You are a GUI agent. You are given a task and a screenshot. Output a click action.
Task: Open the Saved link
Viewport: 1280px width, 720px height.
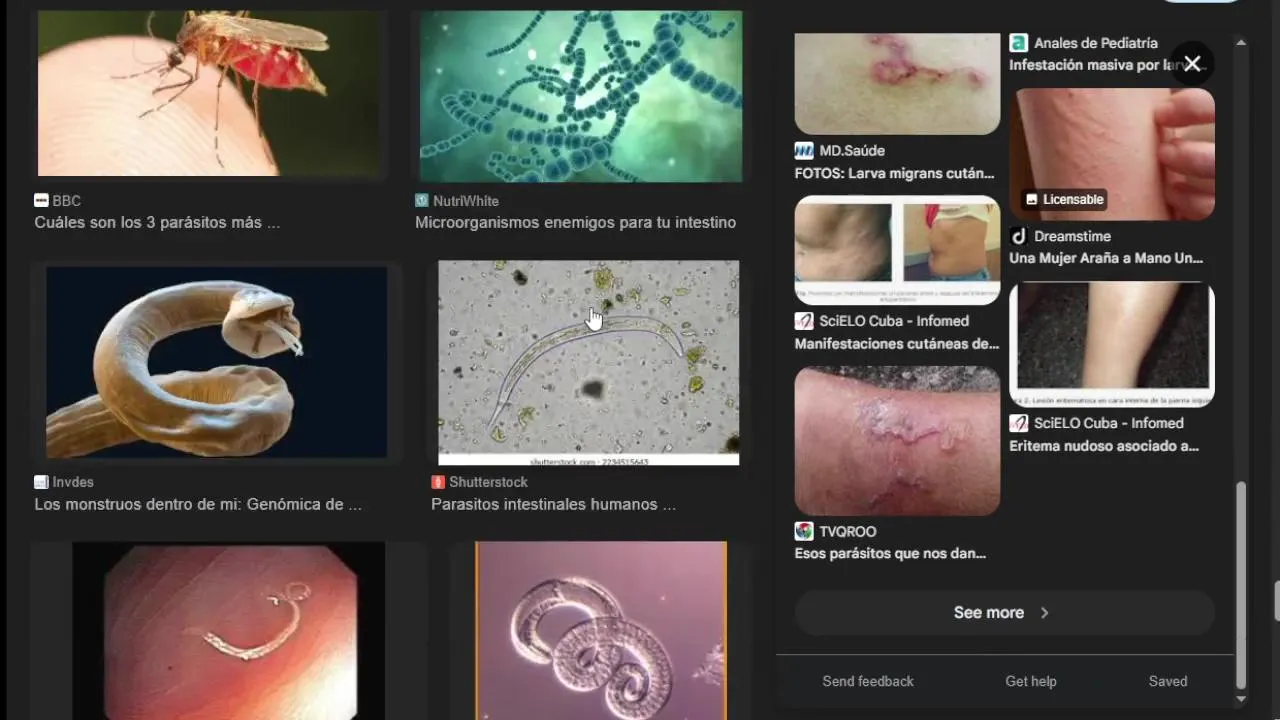tap(1168, 681)
